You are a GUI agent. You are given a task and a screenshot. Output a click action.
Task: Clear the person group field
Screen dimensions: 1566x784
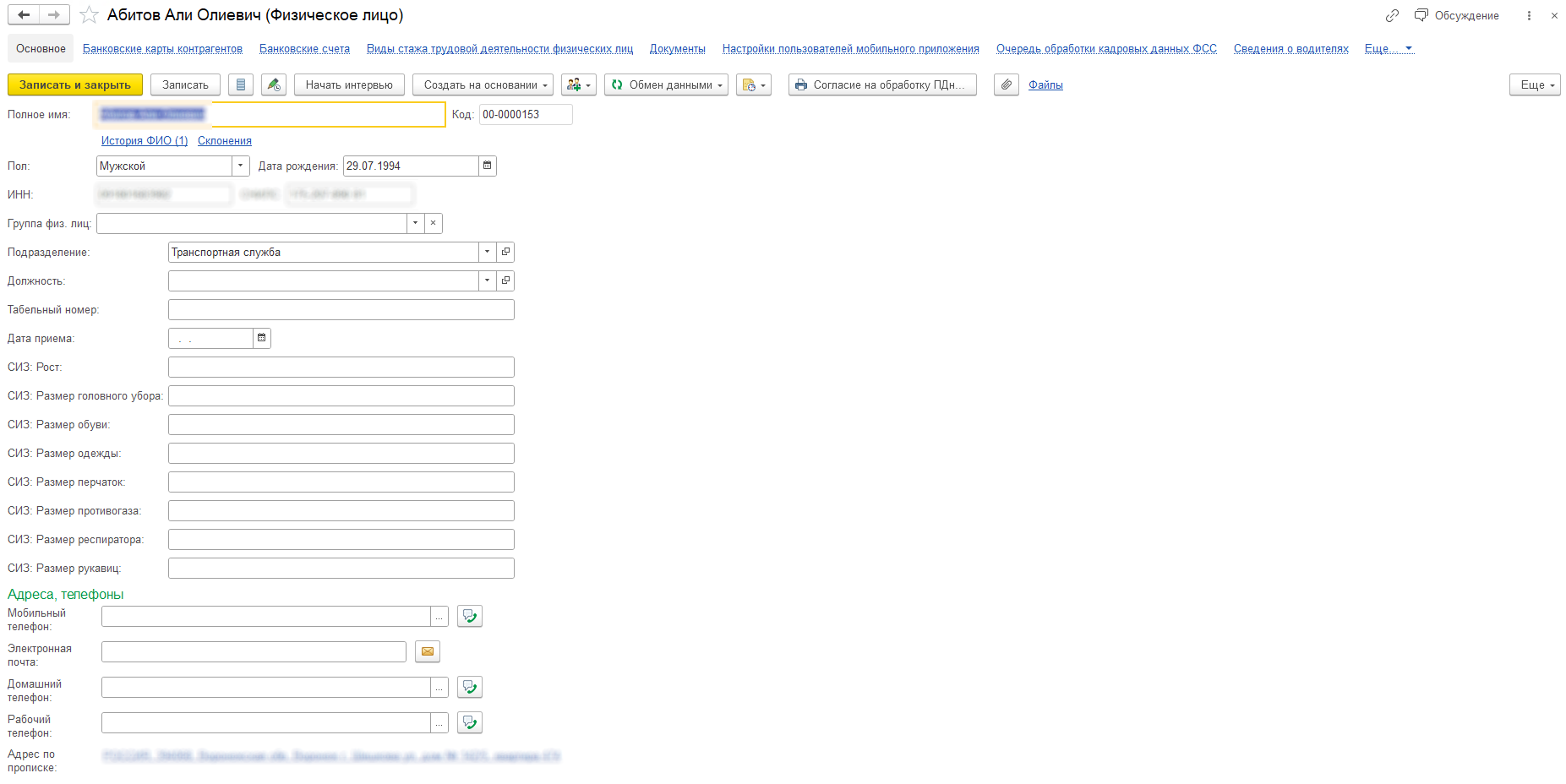click(x=433, y=223)
